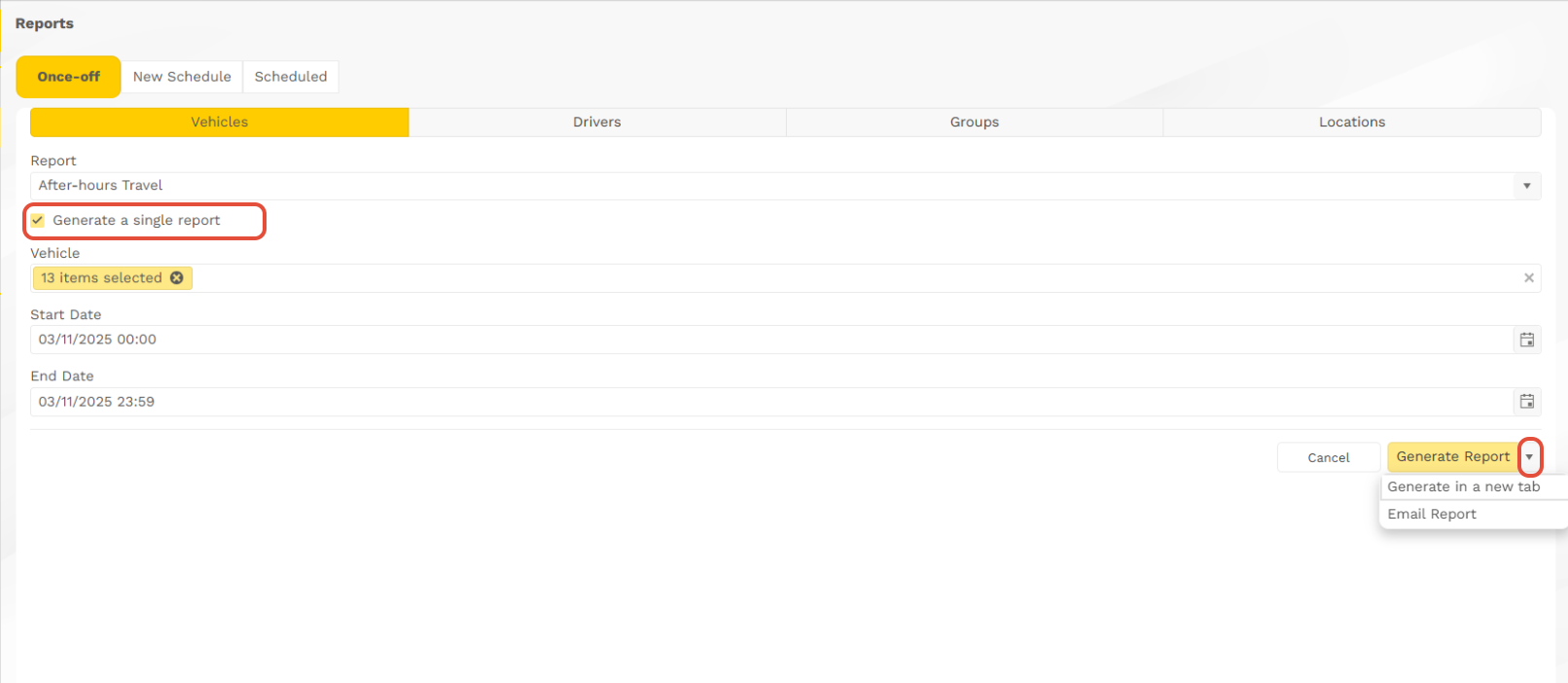1568x683 pixels.
Task: Open the Start Date calendar picker icon
Action: point(1527,340)
